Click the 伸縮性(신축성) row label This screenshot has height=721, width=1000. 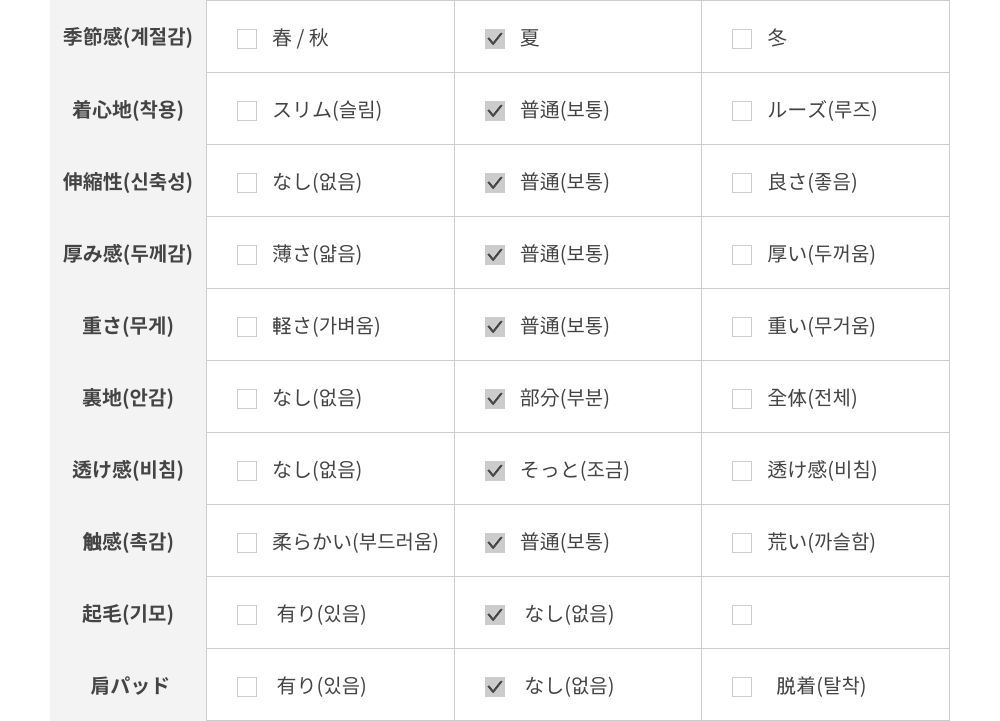coord(128,182)
